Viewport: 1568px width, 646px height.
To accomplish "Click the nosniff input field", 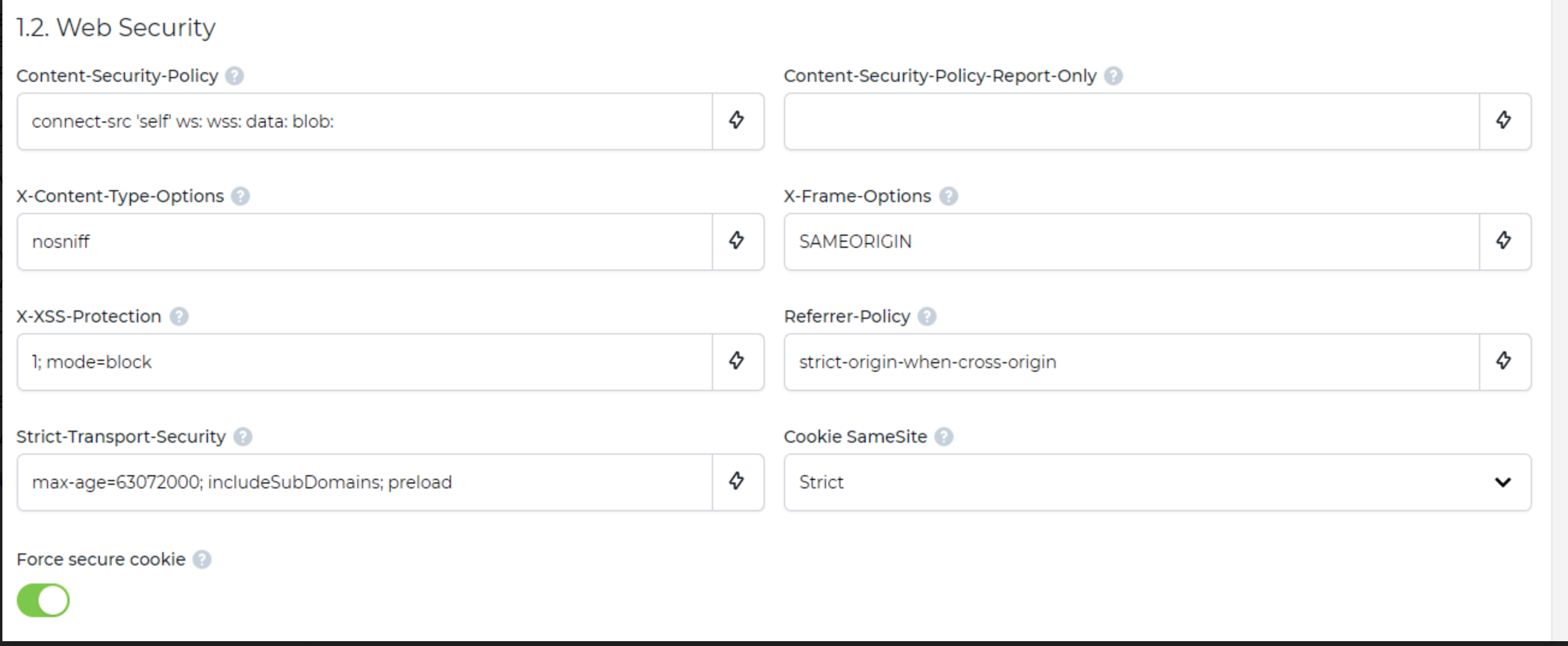I will coord(364,242).
